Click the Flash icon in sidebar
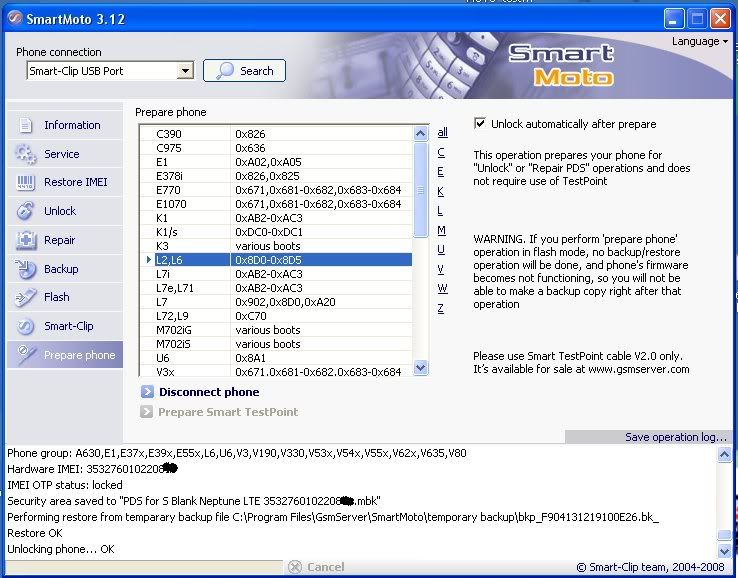The width and height of the screenshot is (738, 578). pos(25,297)
